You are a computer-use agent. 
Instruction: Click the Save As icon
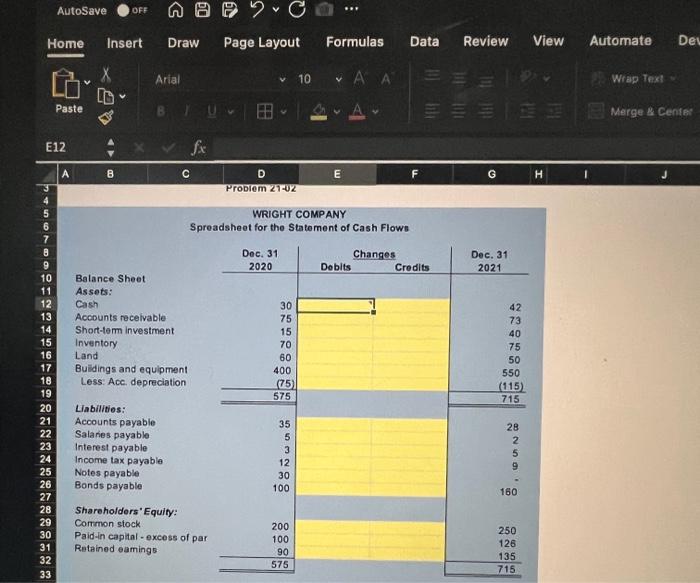[x=230, y=10]
